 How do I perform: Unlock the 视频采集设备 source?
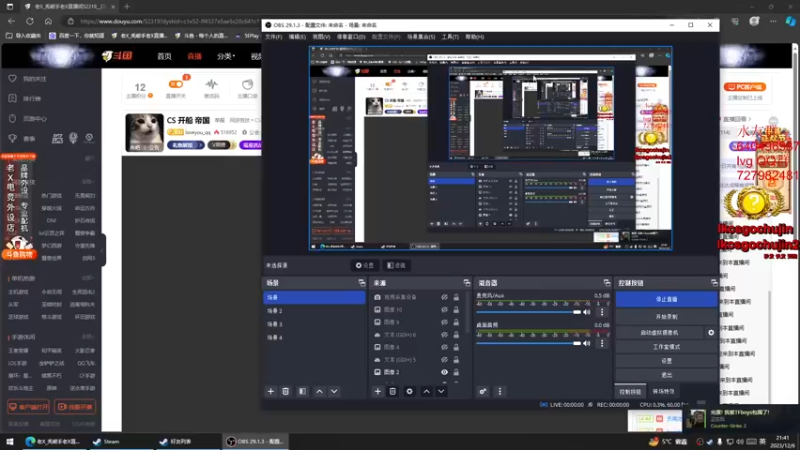[x=456, y=297]
